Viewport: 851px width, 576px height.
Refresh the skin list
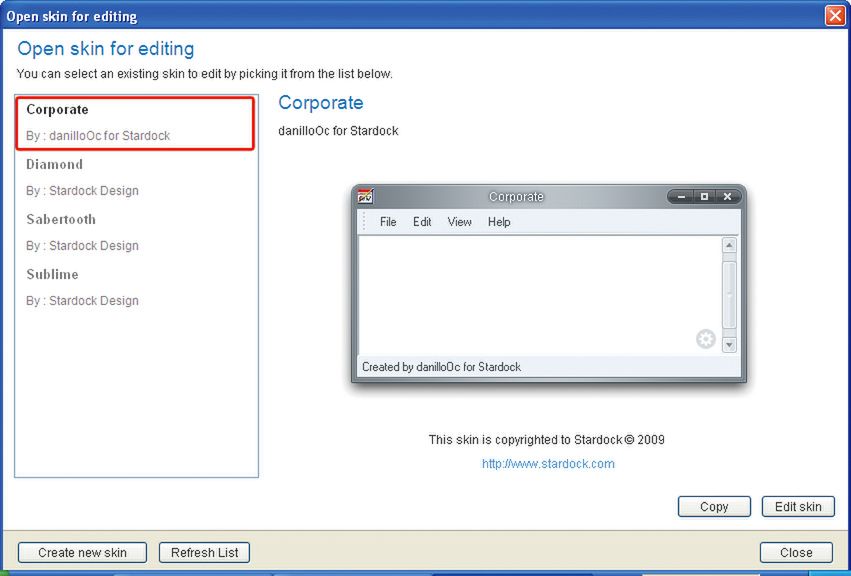[x=205, y=553]
